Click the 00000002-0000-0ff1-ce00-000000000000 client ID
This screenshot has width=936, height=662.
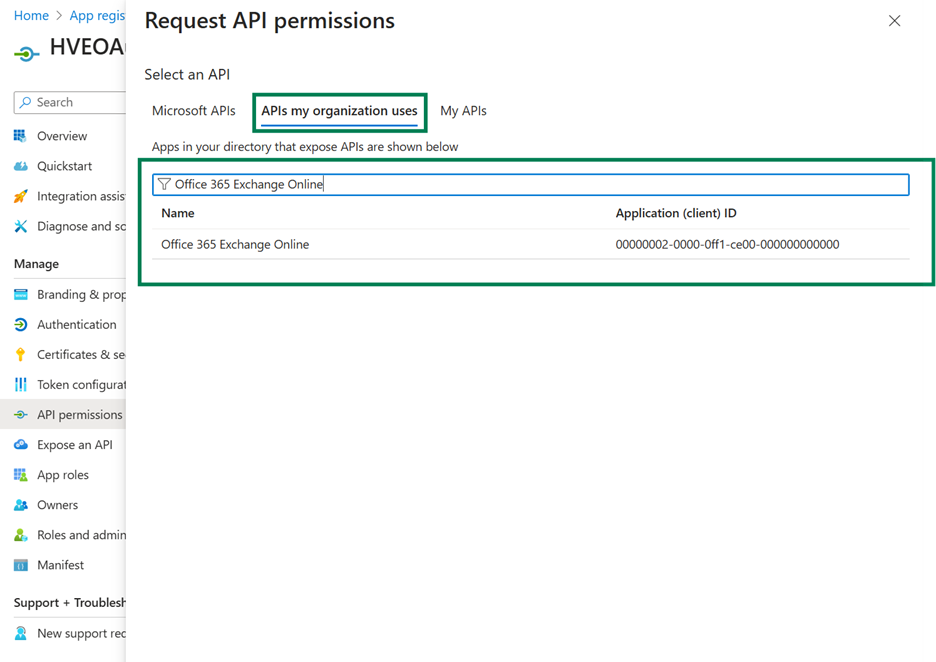point(727,244)
